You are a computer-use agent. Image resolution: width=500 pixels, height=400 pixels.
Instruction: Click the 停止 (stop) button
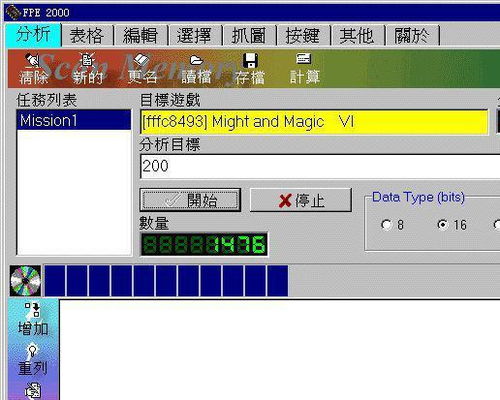coord(301,200)
